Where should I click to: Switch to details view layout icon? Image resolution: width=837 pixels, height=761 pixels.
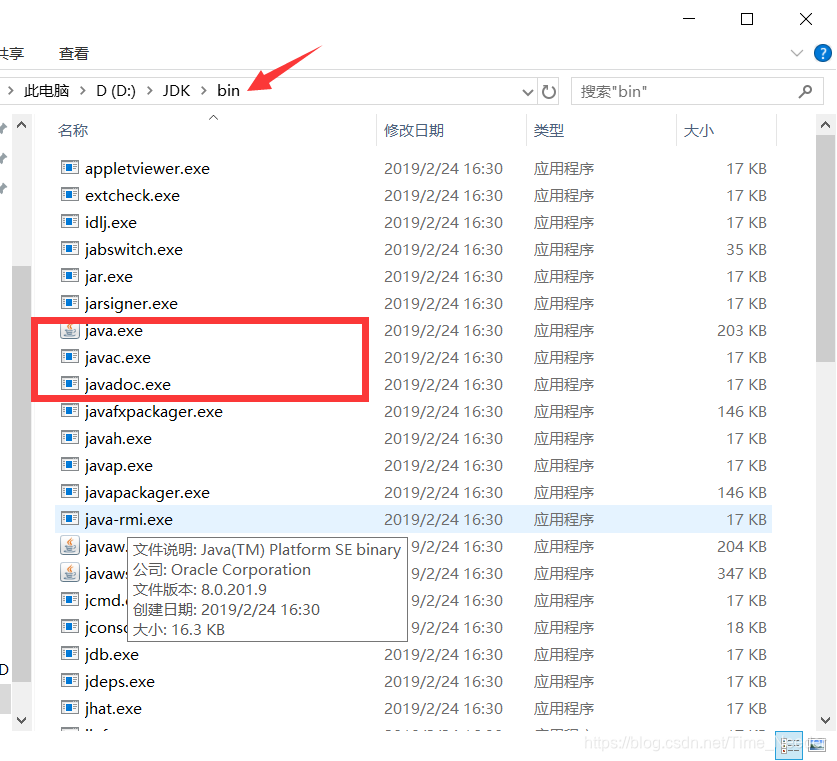(x=789, y=745)
